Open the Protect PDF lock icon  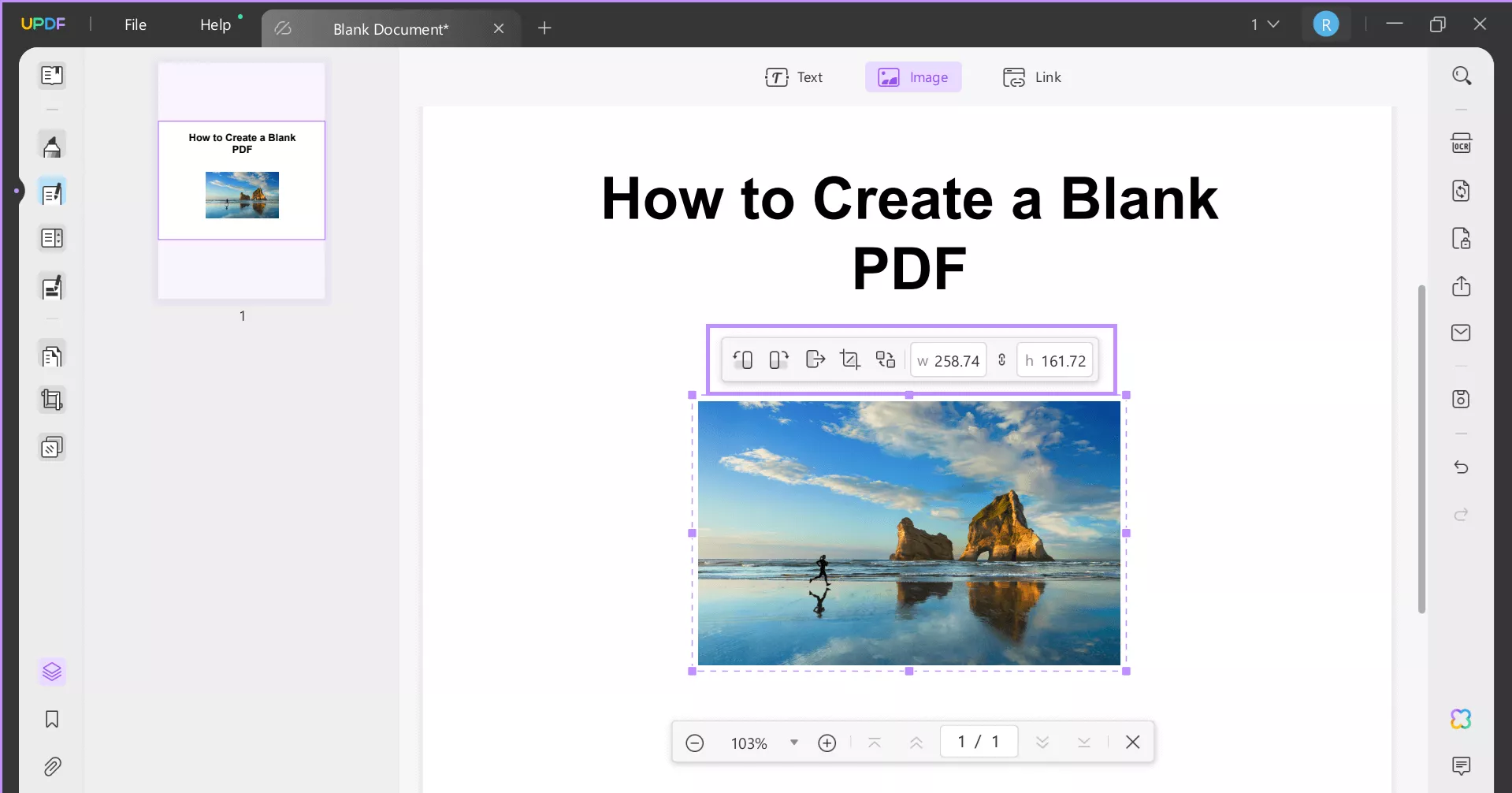1462,238
